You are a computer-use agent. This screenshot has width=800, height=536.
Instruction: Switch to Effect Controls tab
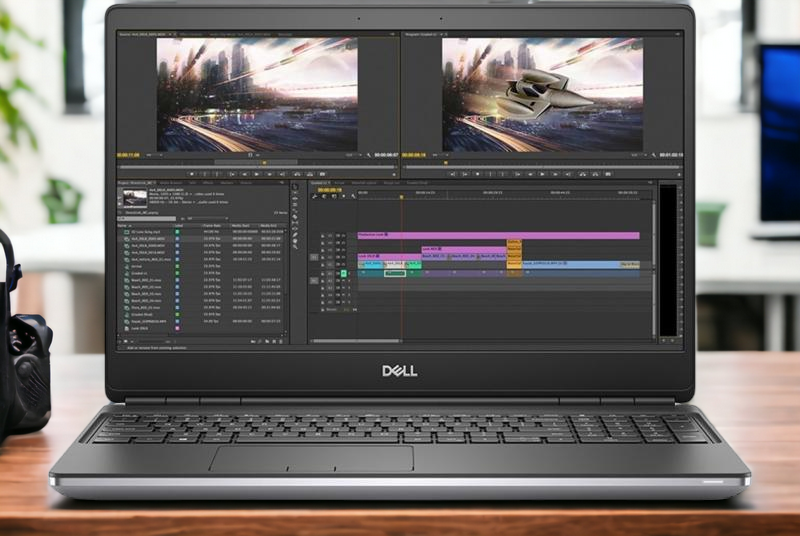[x=190, y=34]
